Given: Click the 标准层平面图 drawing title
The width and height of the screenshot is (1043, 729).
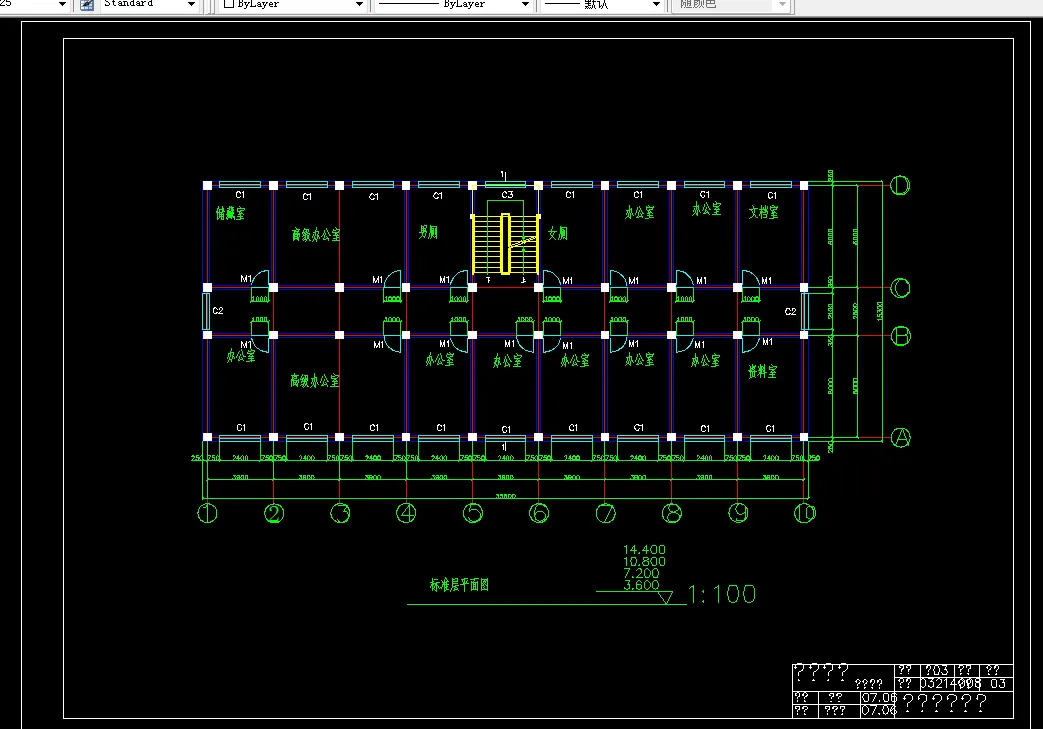Looking at the screenshot, I should coord(459,585).
